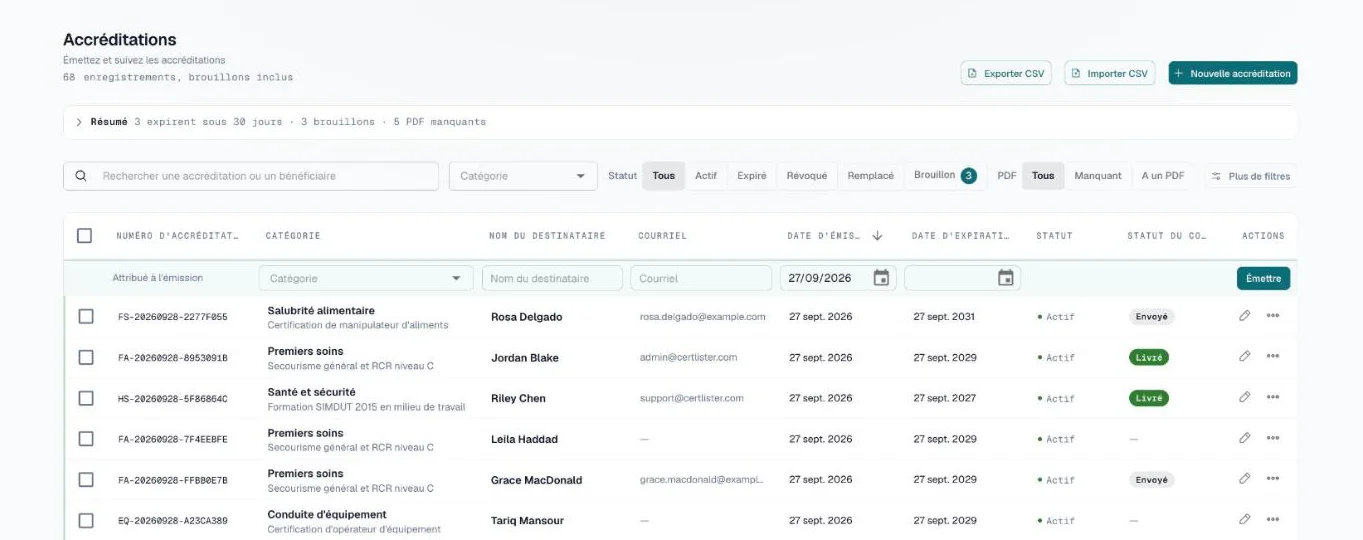The width and height of the screenshot is (1363, 540).
Task: Tick checkbox for FA-20260928-8953091B
Action: [x=86, y=358]
